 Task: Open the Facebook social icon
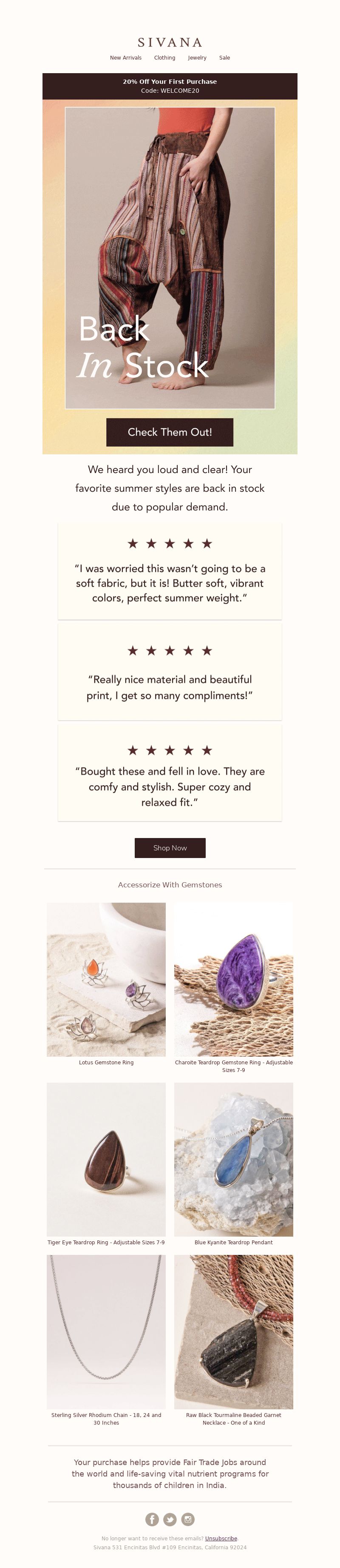(x=152, y=1520)
